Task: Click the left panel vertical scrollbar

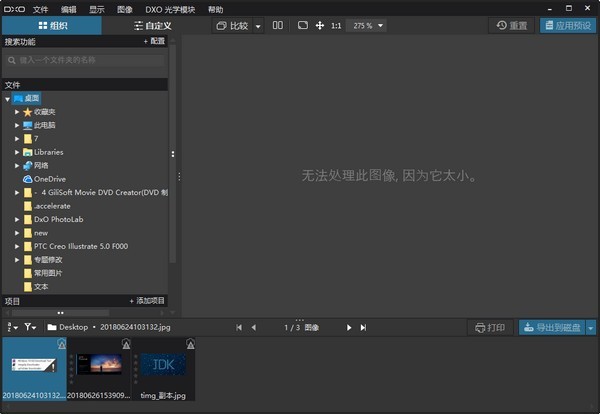Action: pos(173,154)
